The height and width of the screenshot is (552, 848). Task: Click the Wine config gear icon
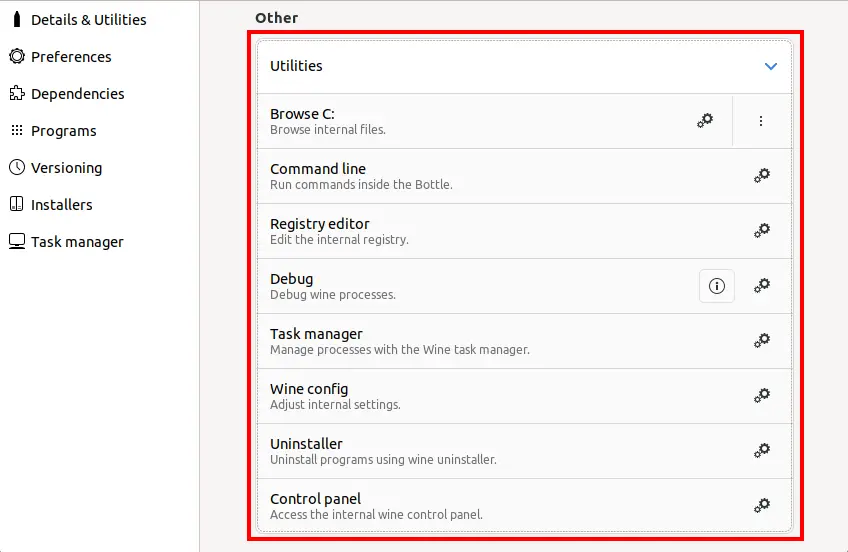point(762,396)
